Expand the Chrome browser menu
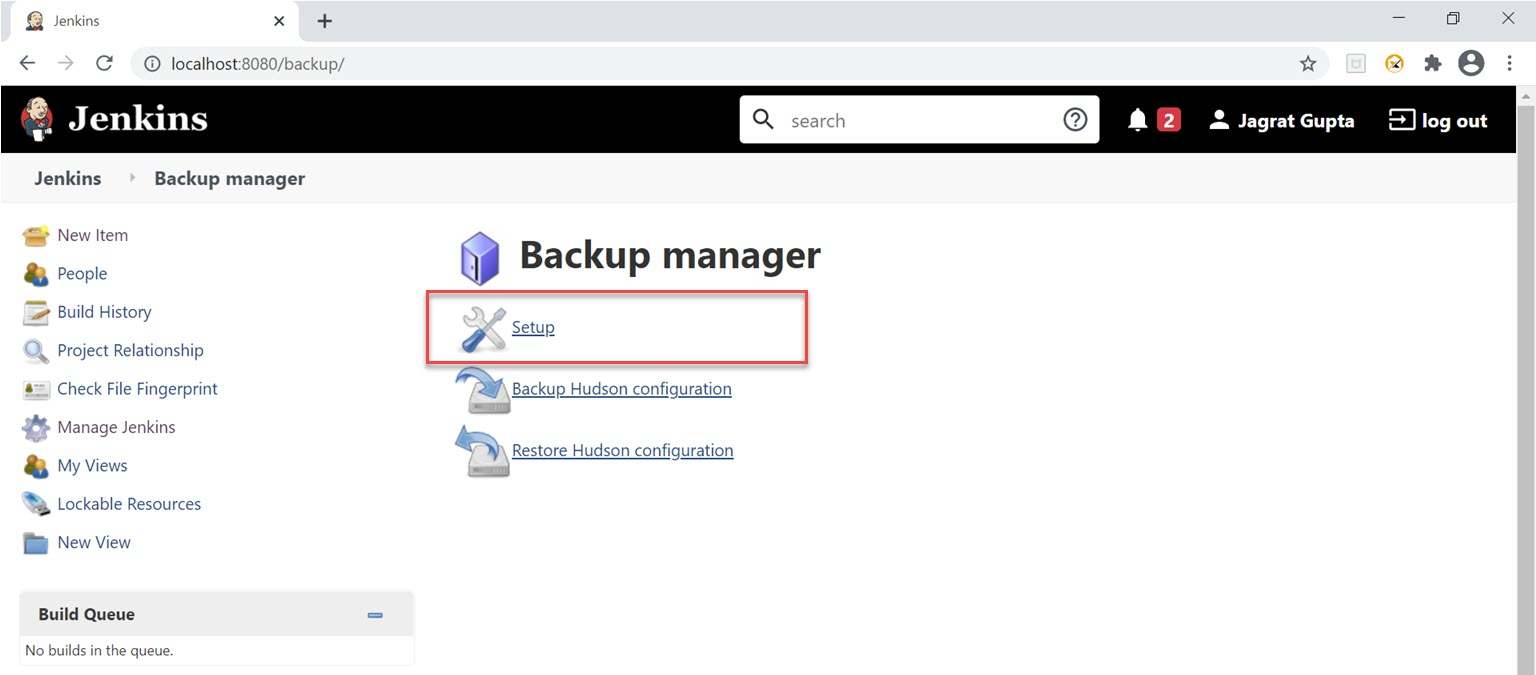The width and height of the screenshot is (1536, 675). 1510,62
